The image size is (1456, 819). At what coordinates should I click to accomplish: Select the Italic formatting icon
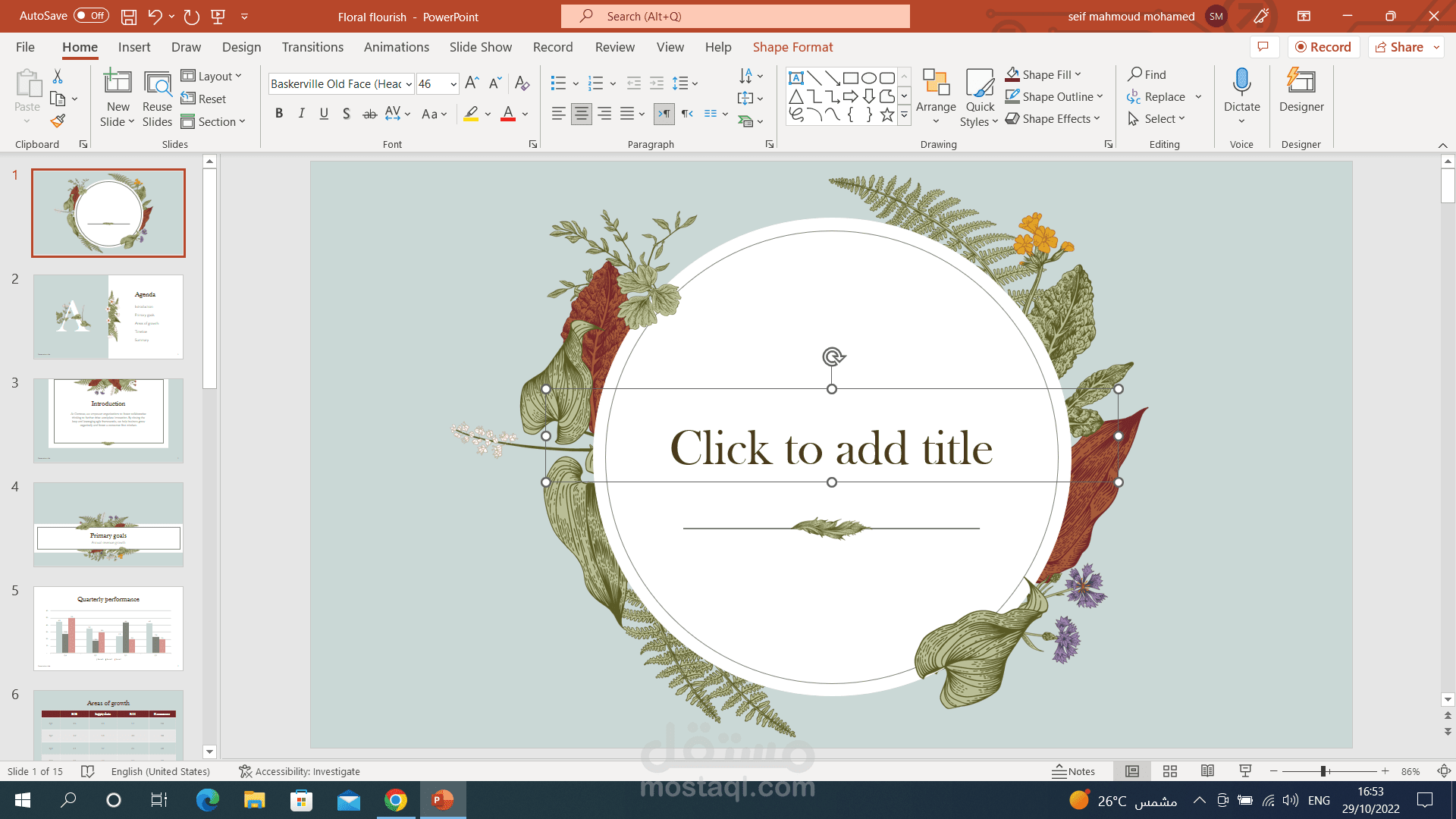[301, 113]
